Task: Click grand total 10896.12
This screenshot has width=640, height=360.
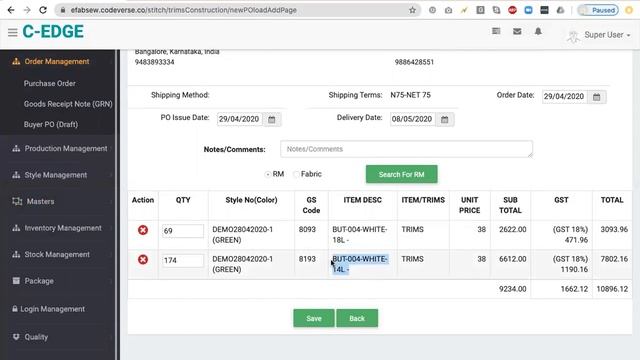Action: tap(612, 289)
